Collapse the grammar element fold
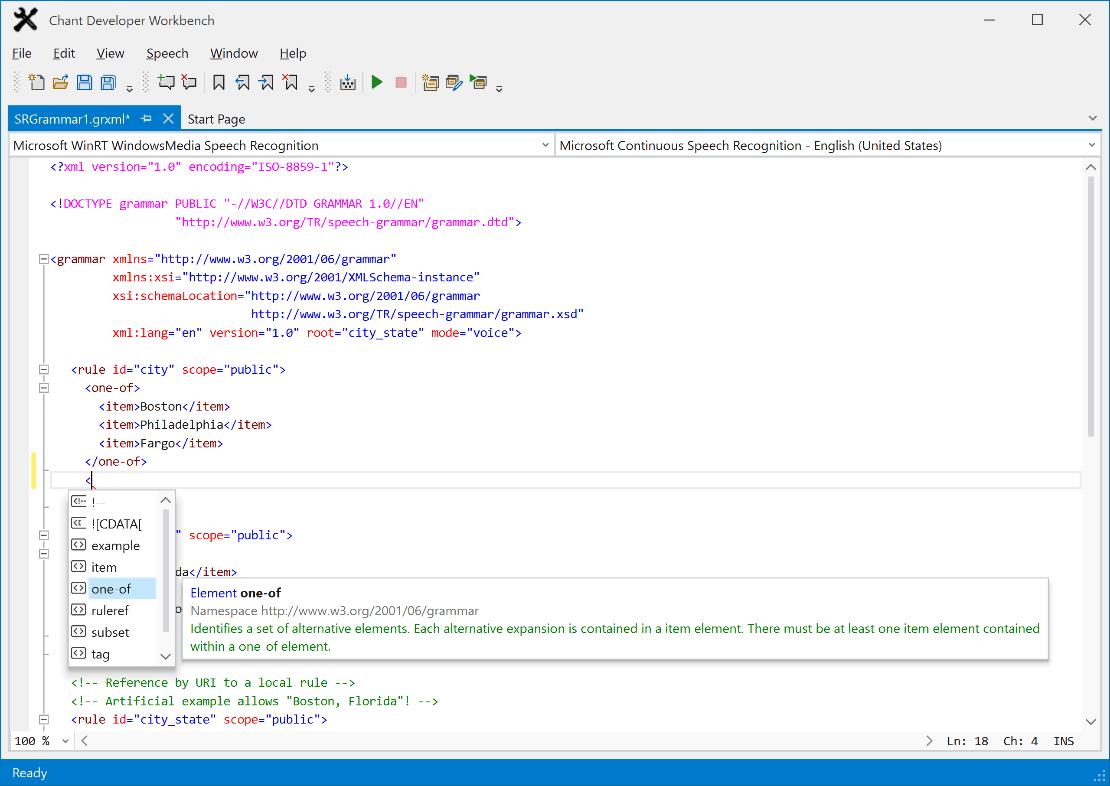 [44, 259]
